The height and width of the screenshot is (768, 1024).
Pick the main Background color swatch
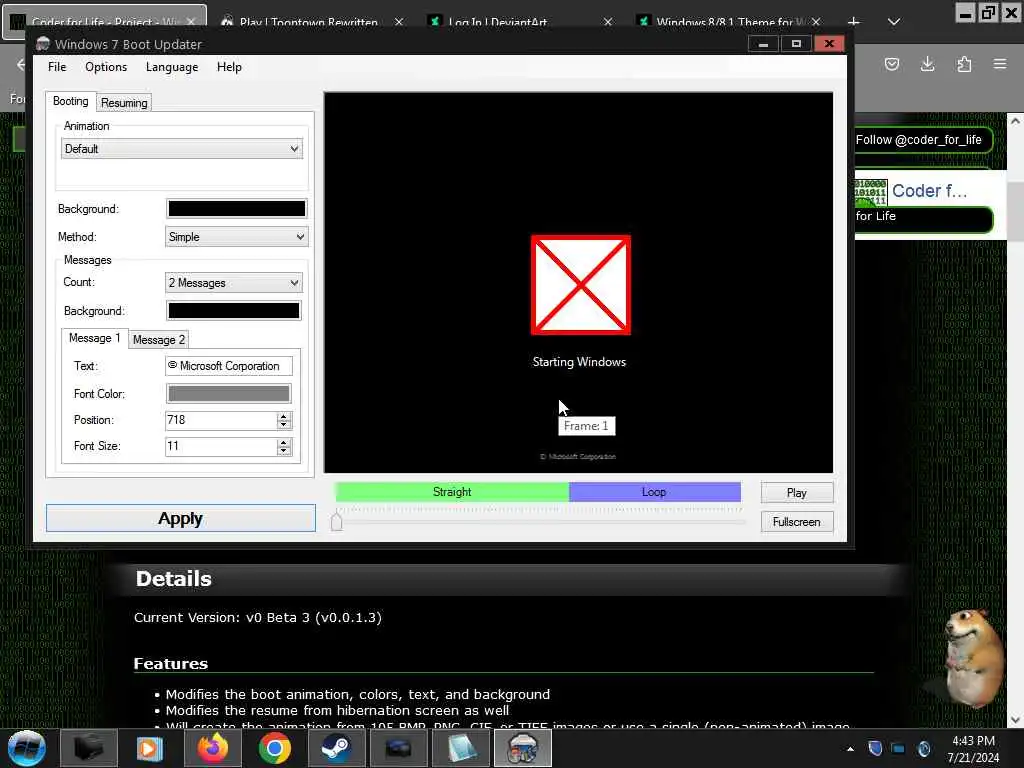click(236, 208)
